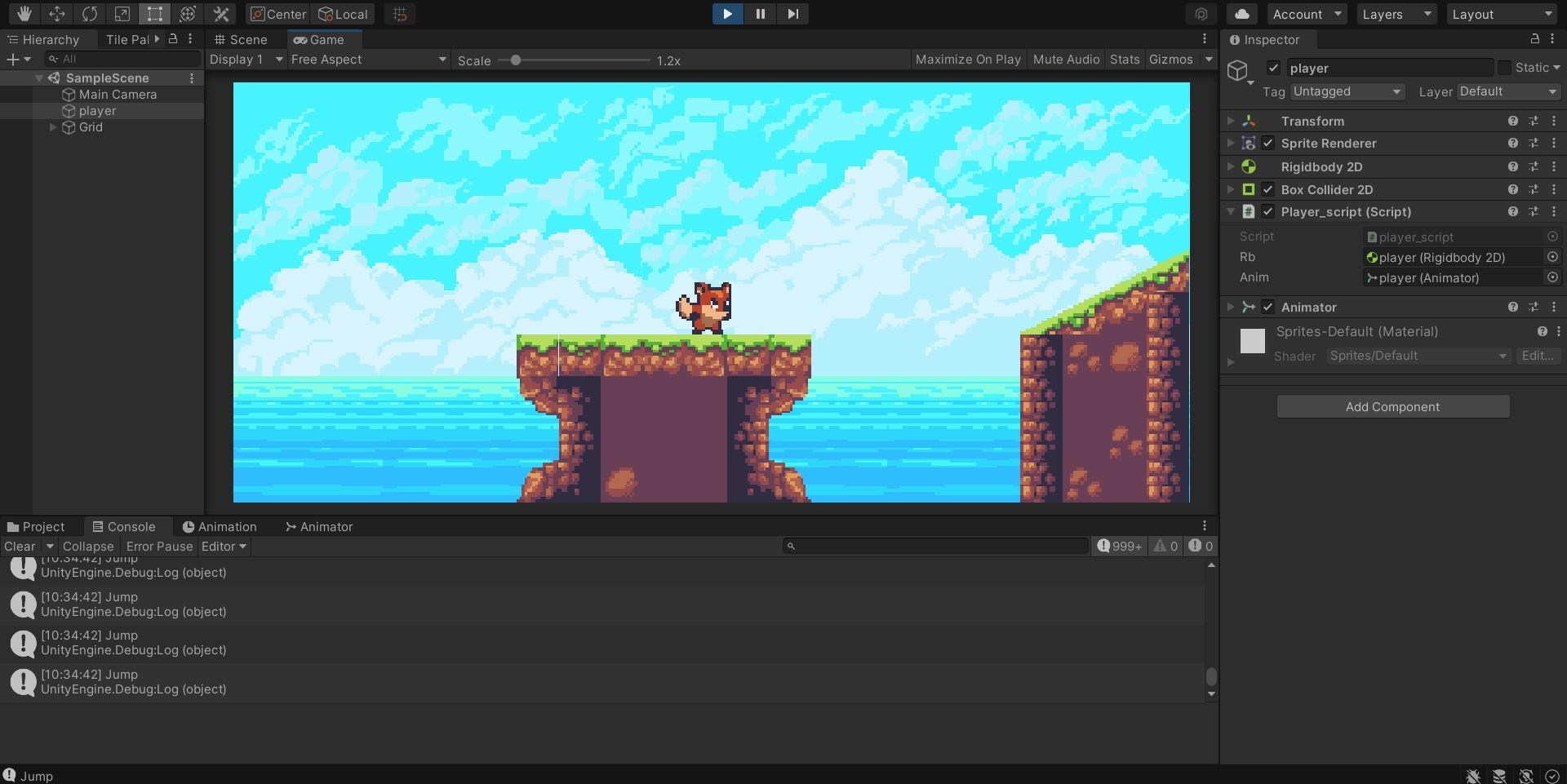Screen dimensions: 1567x784
Task: Toggle grid snapping next to Local
Action: 399,14
